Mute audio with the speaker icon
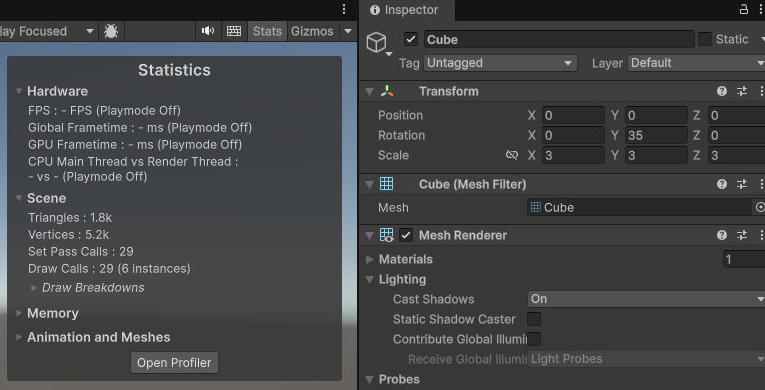 [208, 31]
